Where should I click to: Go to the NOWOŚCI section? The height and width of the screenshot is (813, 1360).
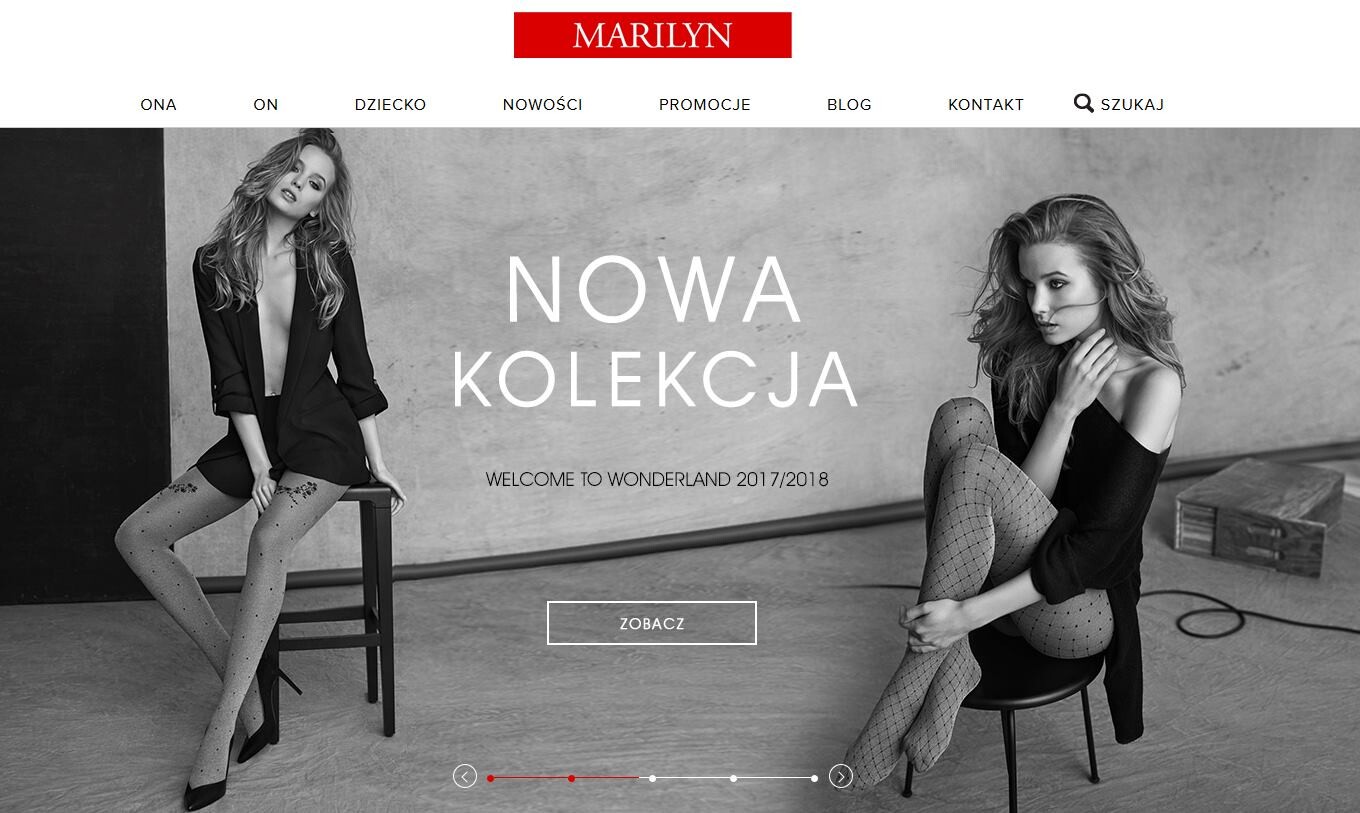click(542, 104)
